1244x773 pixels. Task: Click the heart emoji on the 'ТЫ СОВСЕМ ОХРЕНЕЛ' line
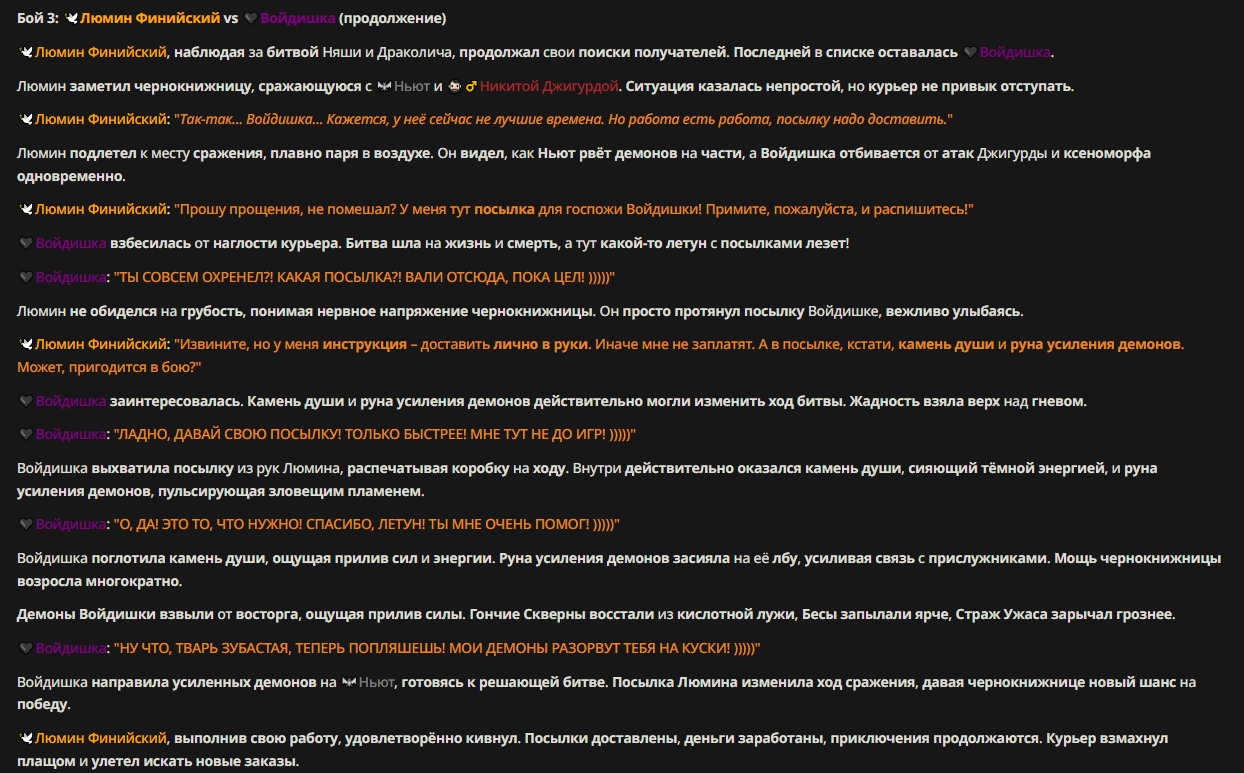pos(26,277)
